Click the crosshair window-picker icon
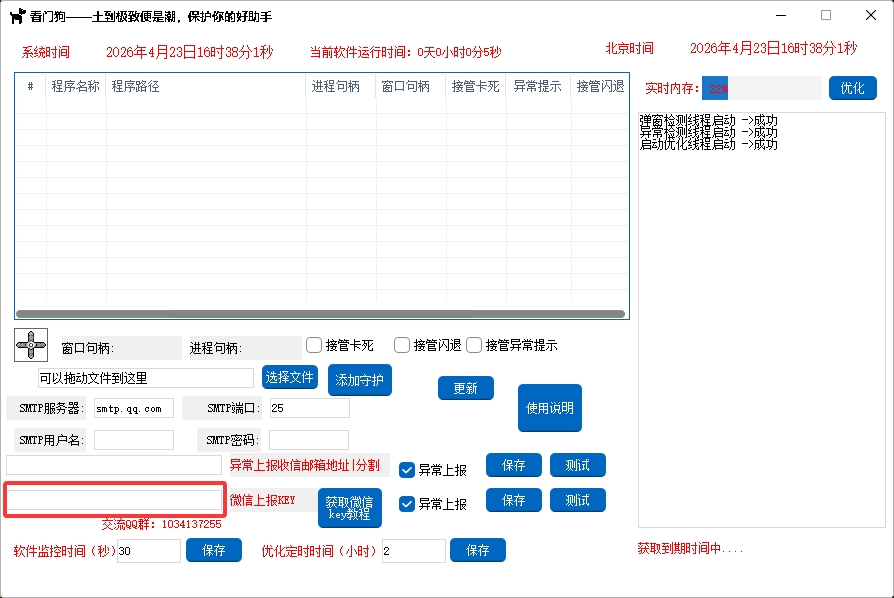This screenshot has height=598, width=894. coord(30,345)
